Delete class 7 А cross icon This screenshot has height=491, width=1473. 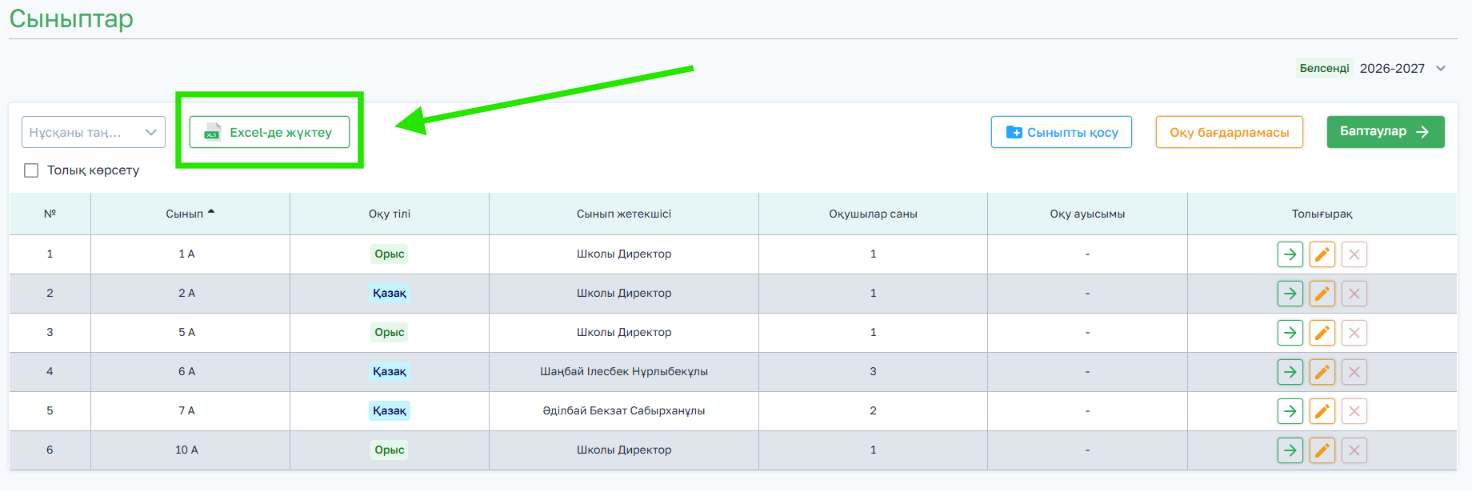pos(1354,411)
